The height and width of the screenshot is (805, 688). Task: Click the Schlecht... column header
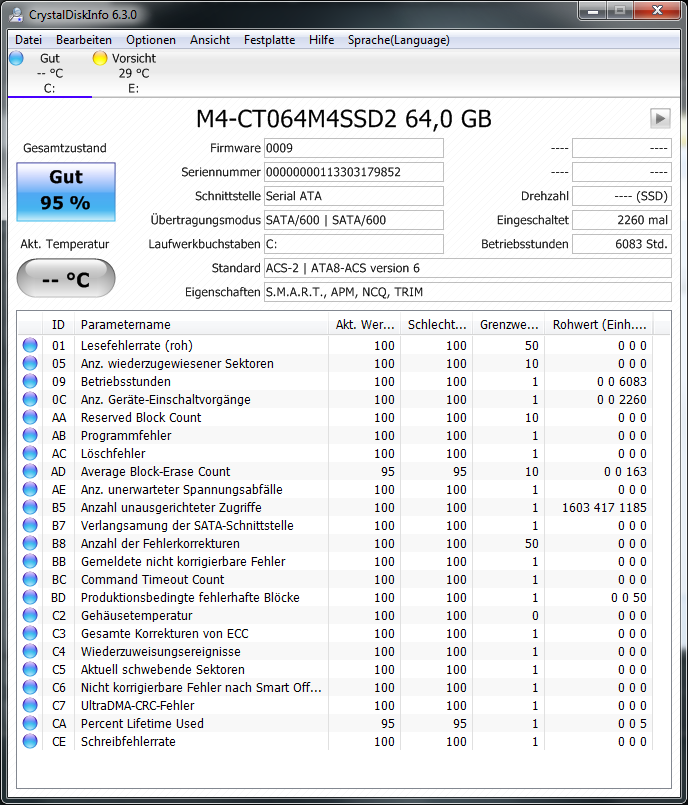(x=436, y=324)
